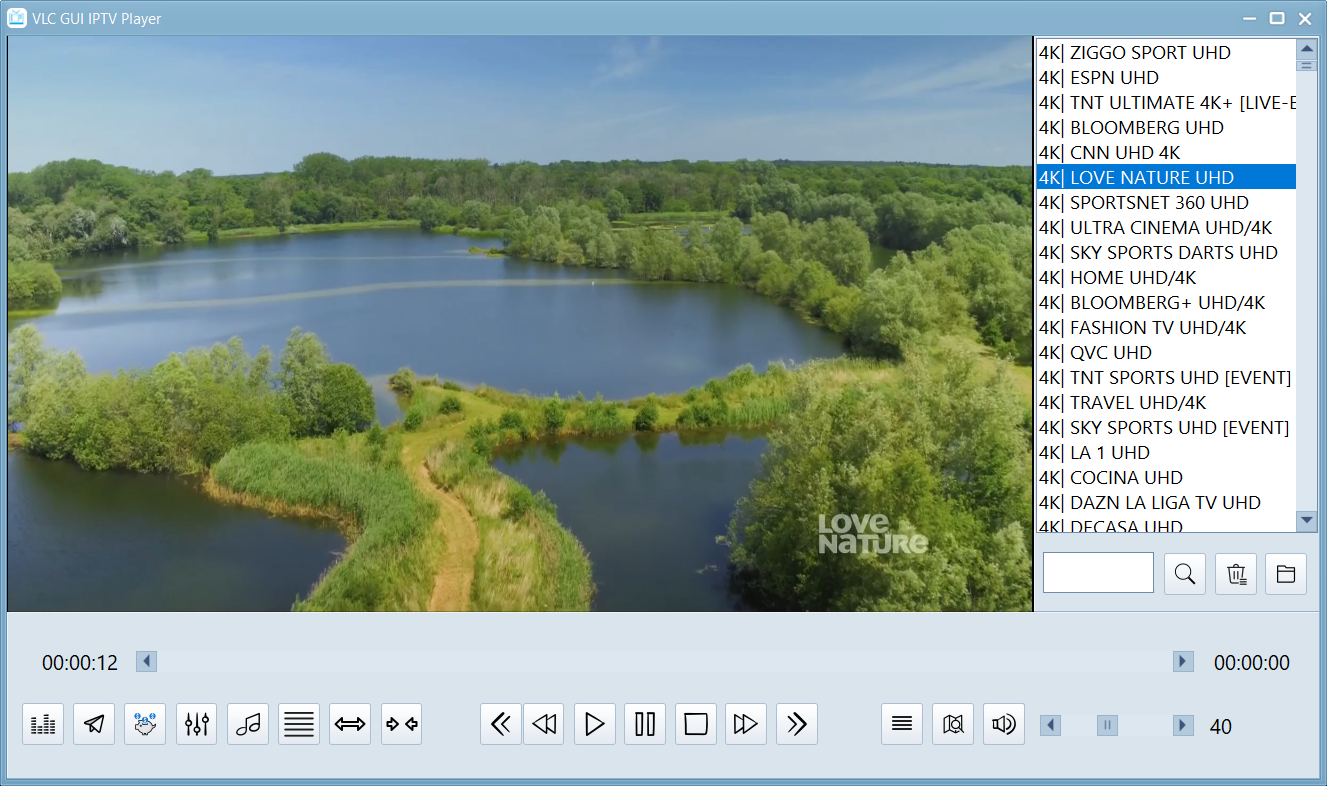Click the magnifying glass search button
This screenshot has width=1327, height=786.
(1185, 574)
